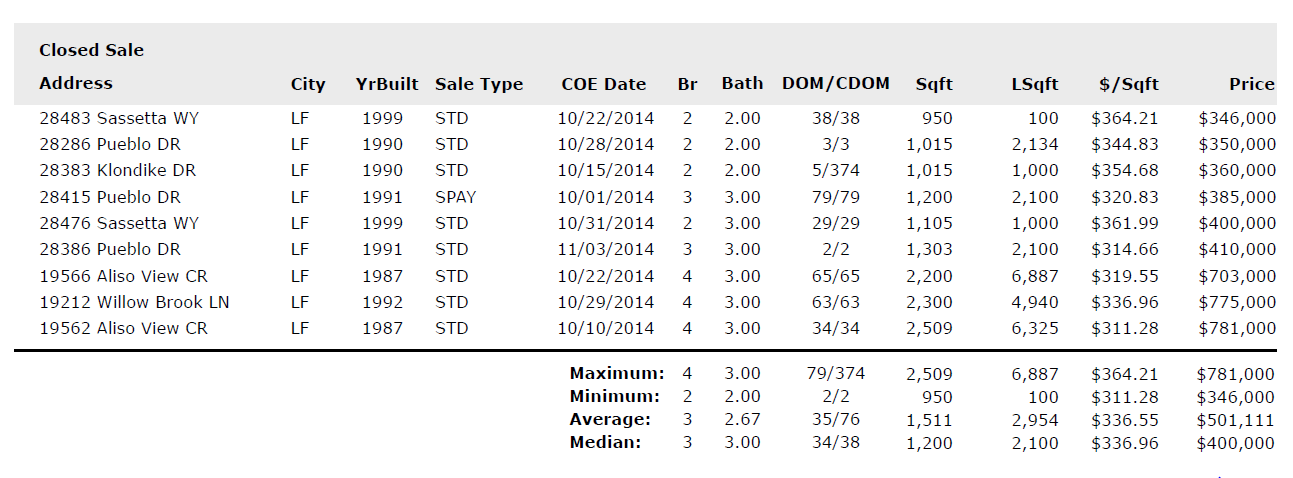Viewport: 1293px width, 478px height.
Task: Click the Sale Type column header
Action: (x=479, y=85)
